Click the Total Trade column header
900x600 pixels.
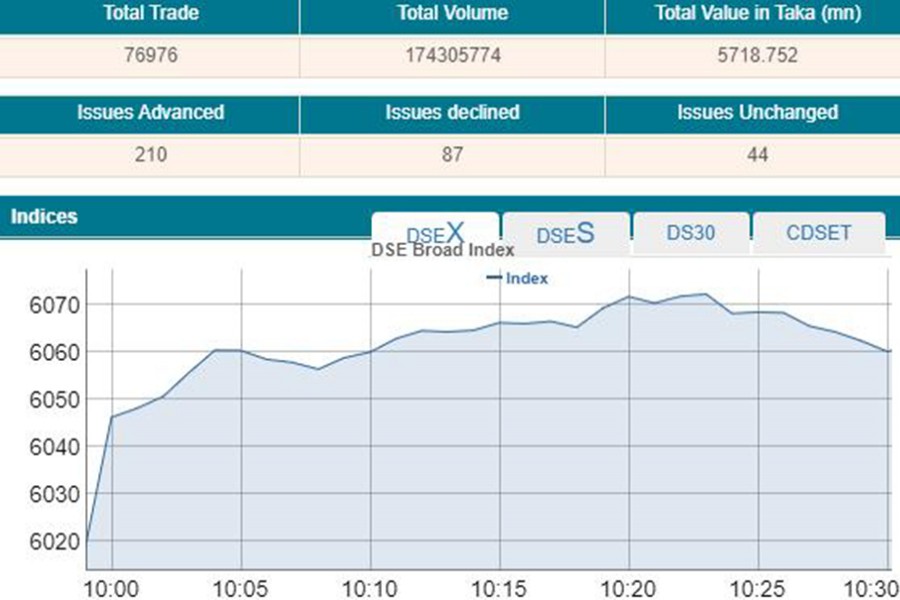tap(150, 14)
